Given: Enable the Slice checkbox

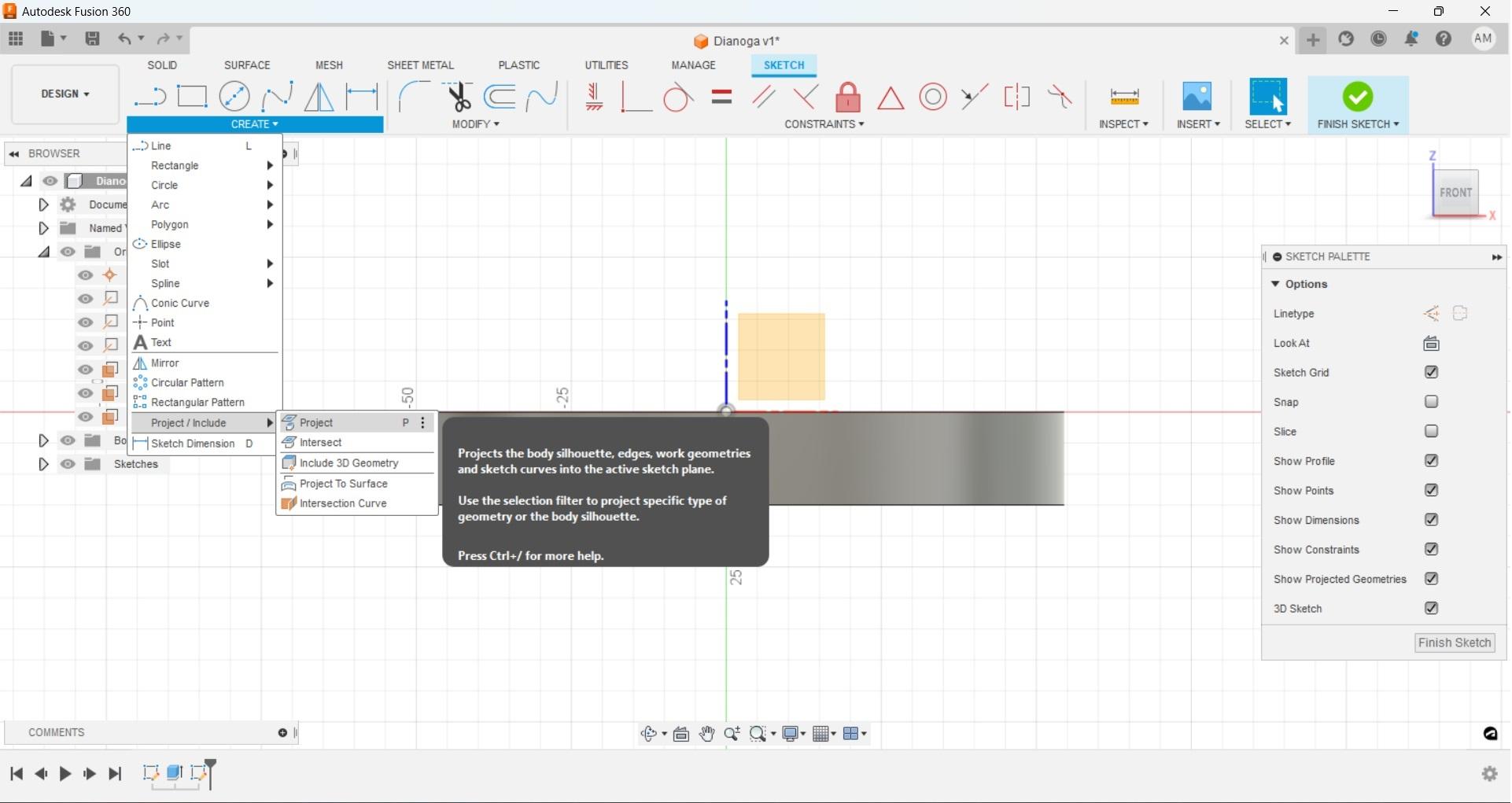Looking at the screenshot, I should click(x=1432, y=431).
